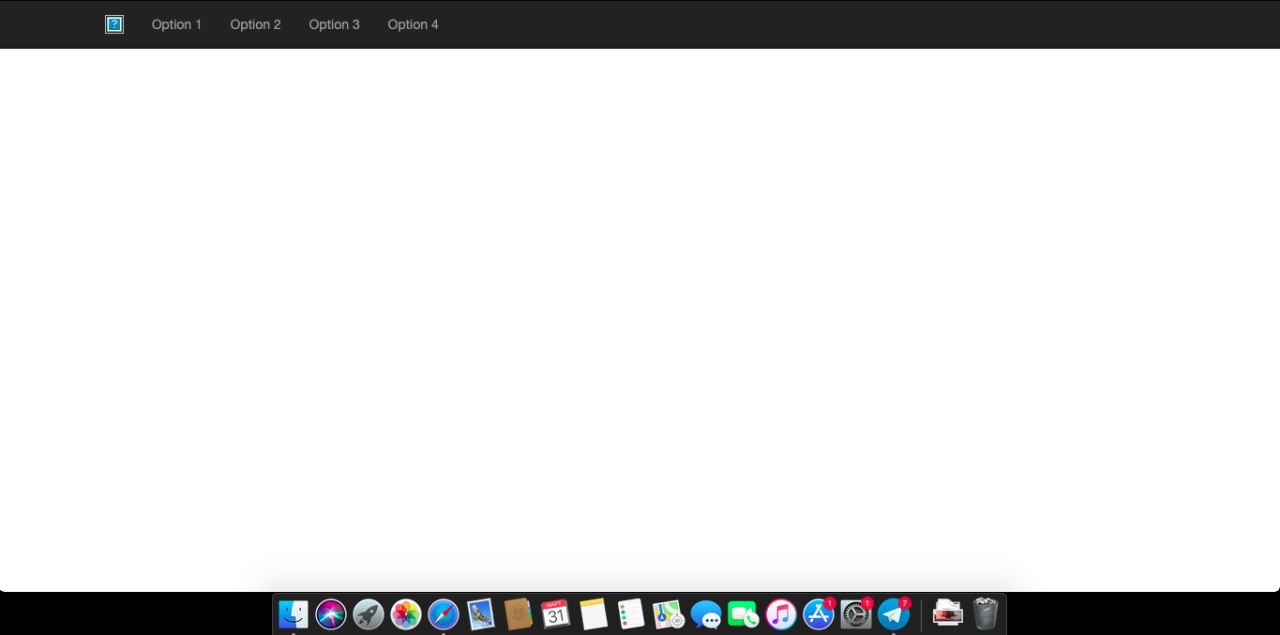
Task: Open Maps icon in dock
Action: pos(668,614)
